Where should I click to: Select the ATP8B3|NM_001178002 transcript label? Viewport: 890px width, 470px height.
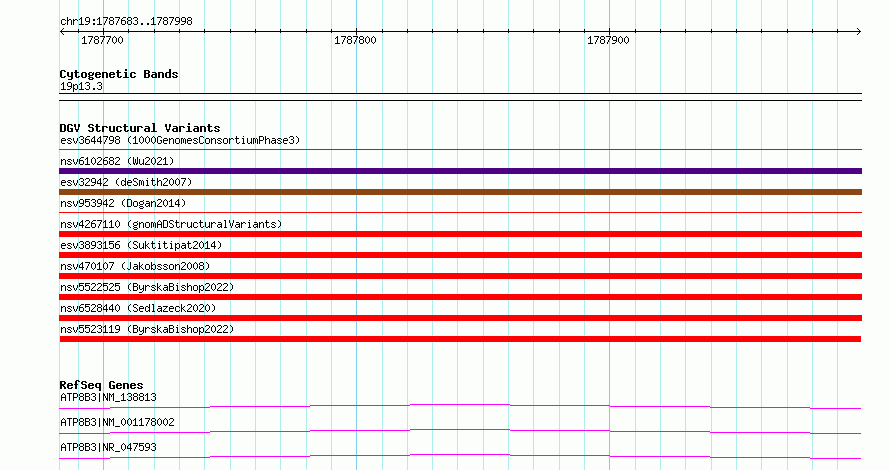[x=117, y=422]
